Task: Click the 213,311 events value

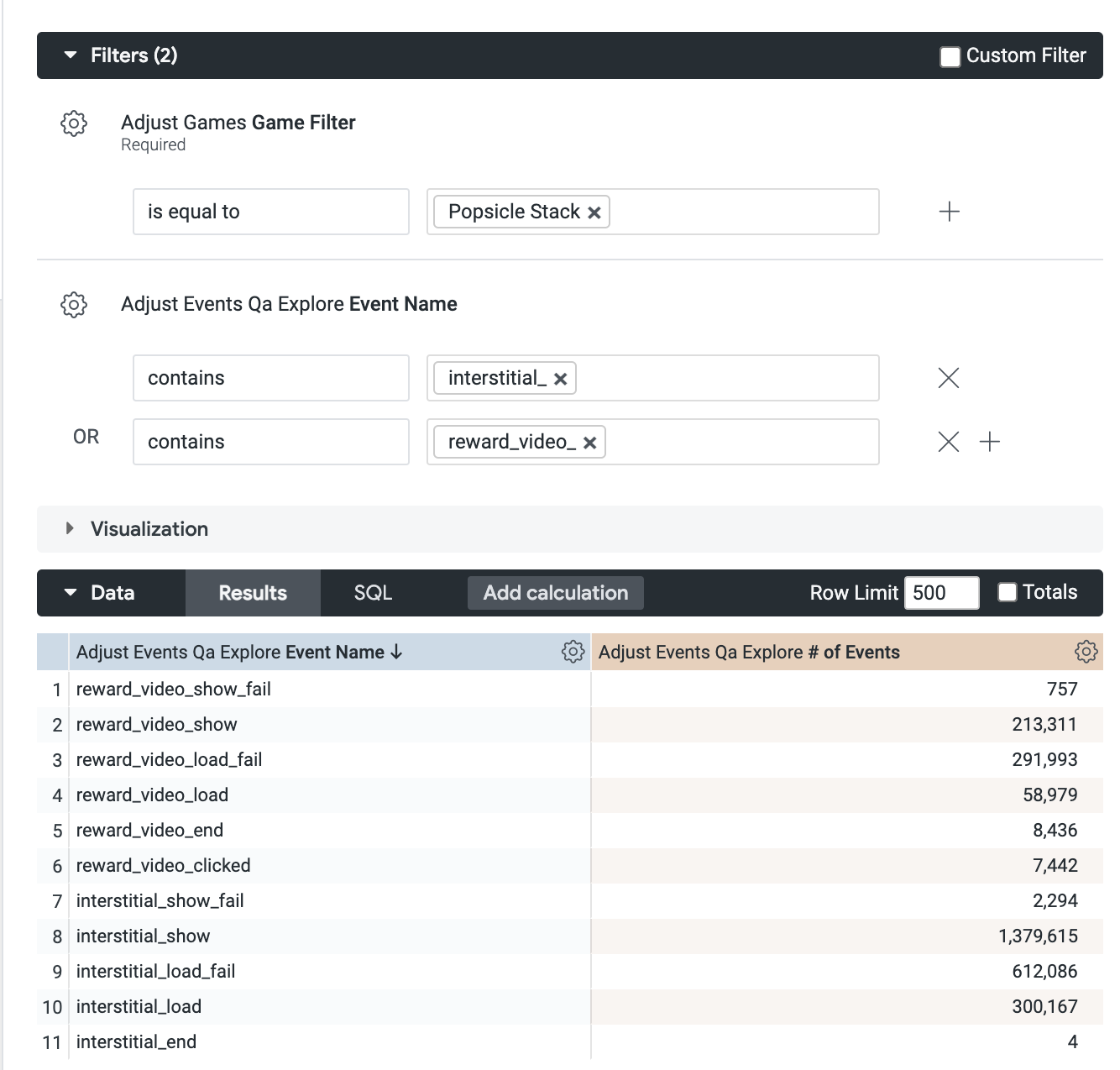Action: click(x=1044, y=725)
